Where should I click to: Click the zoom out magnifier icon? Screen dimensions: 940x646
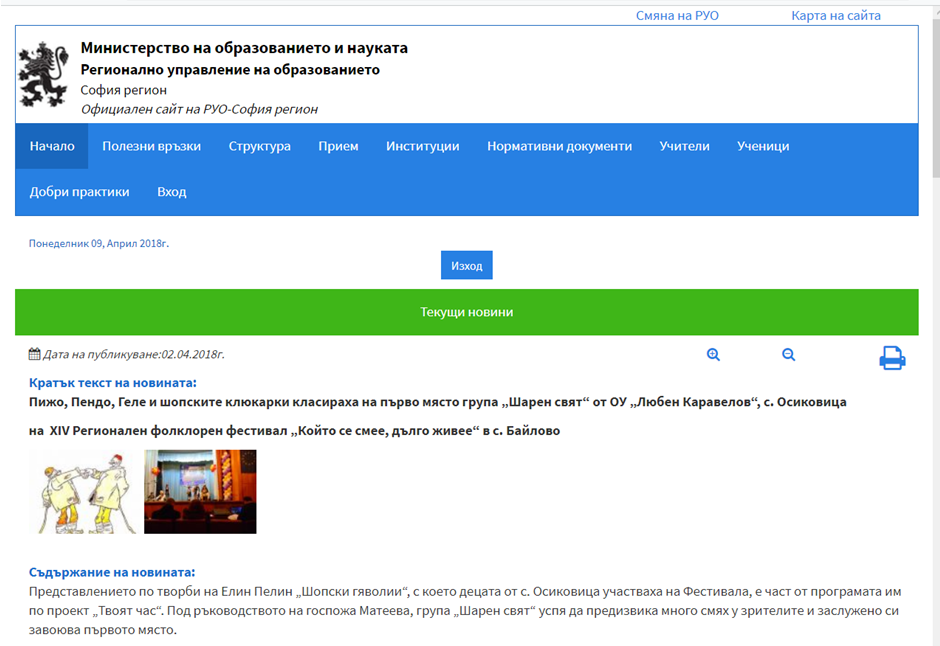(x=788, y=355)
